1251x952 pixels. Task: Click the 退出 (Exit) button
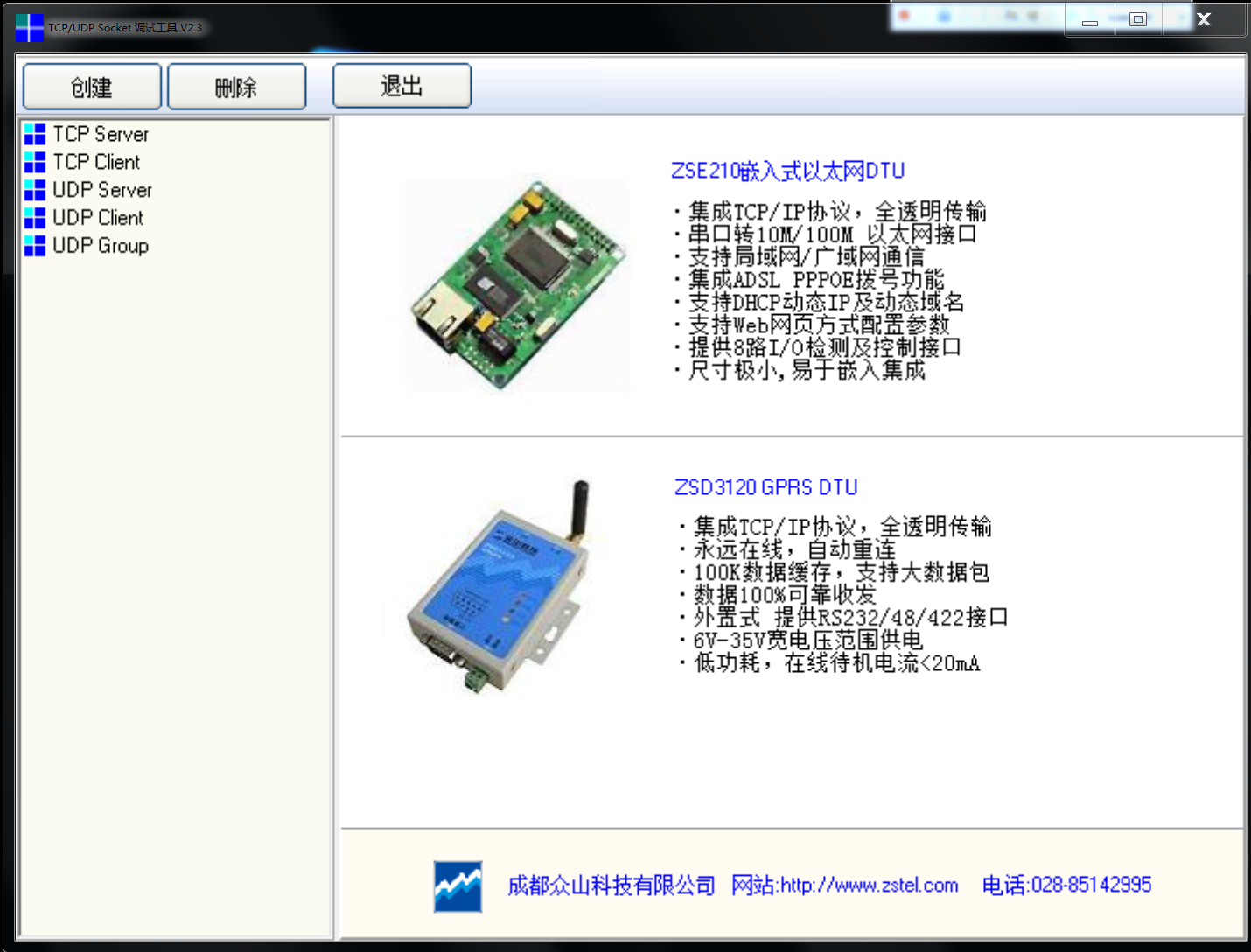pos(402,86)
